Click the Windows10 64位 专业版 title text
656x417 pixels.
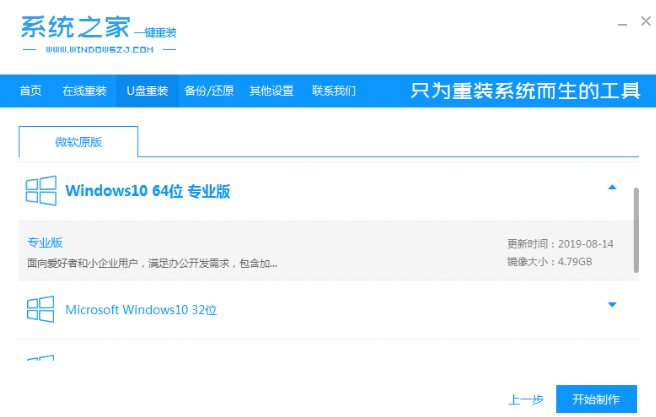pyautogui.click(x=147, y=191)
